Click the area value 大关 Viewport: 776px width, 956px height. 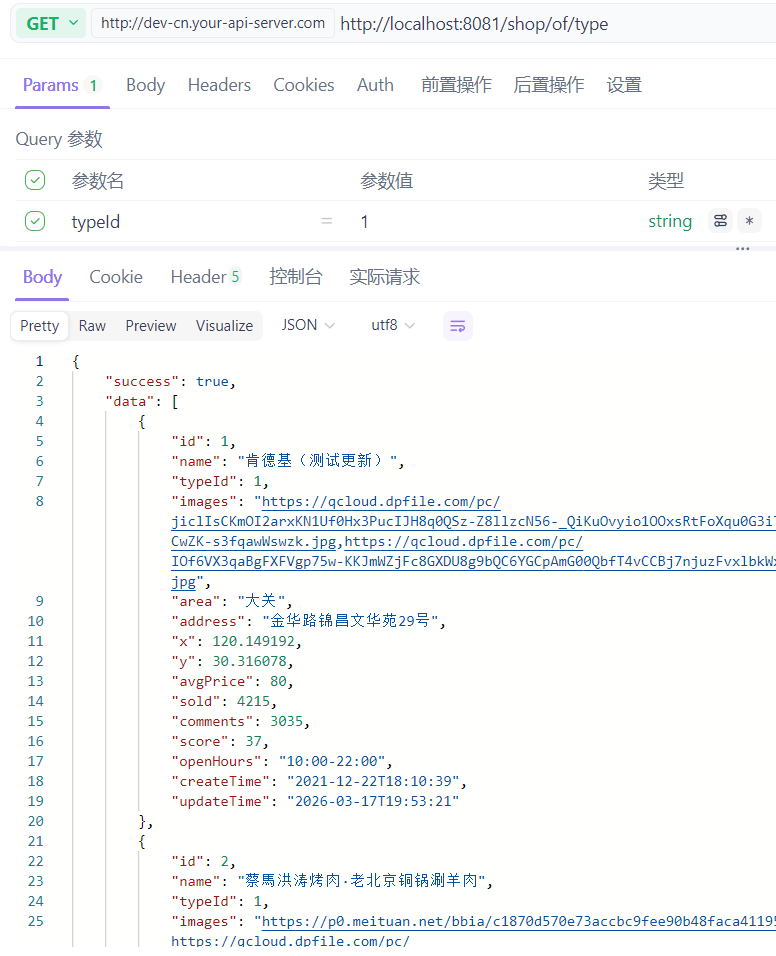pyautogui.click(x=261, y=601)
